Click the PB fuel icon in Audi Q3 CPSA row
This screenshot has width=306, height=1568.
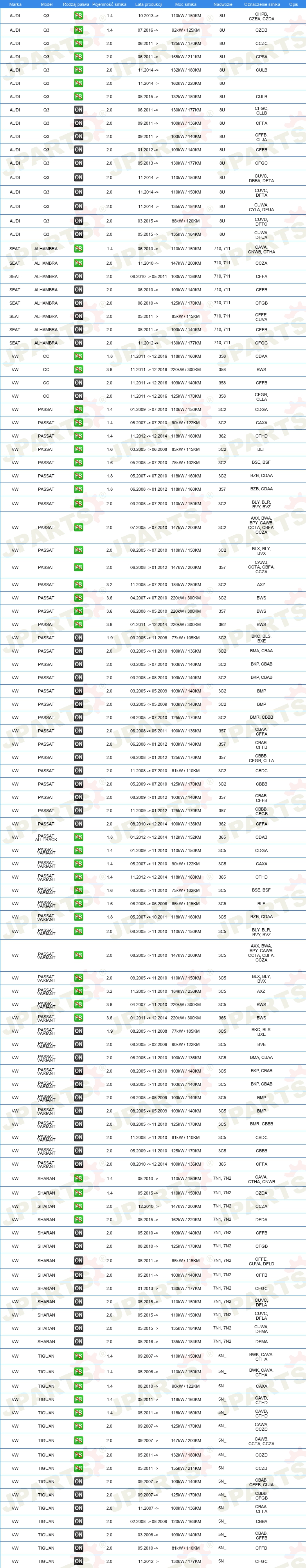tap(79, 57)
